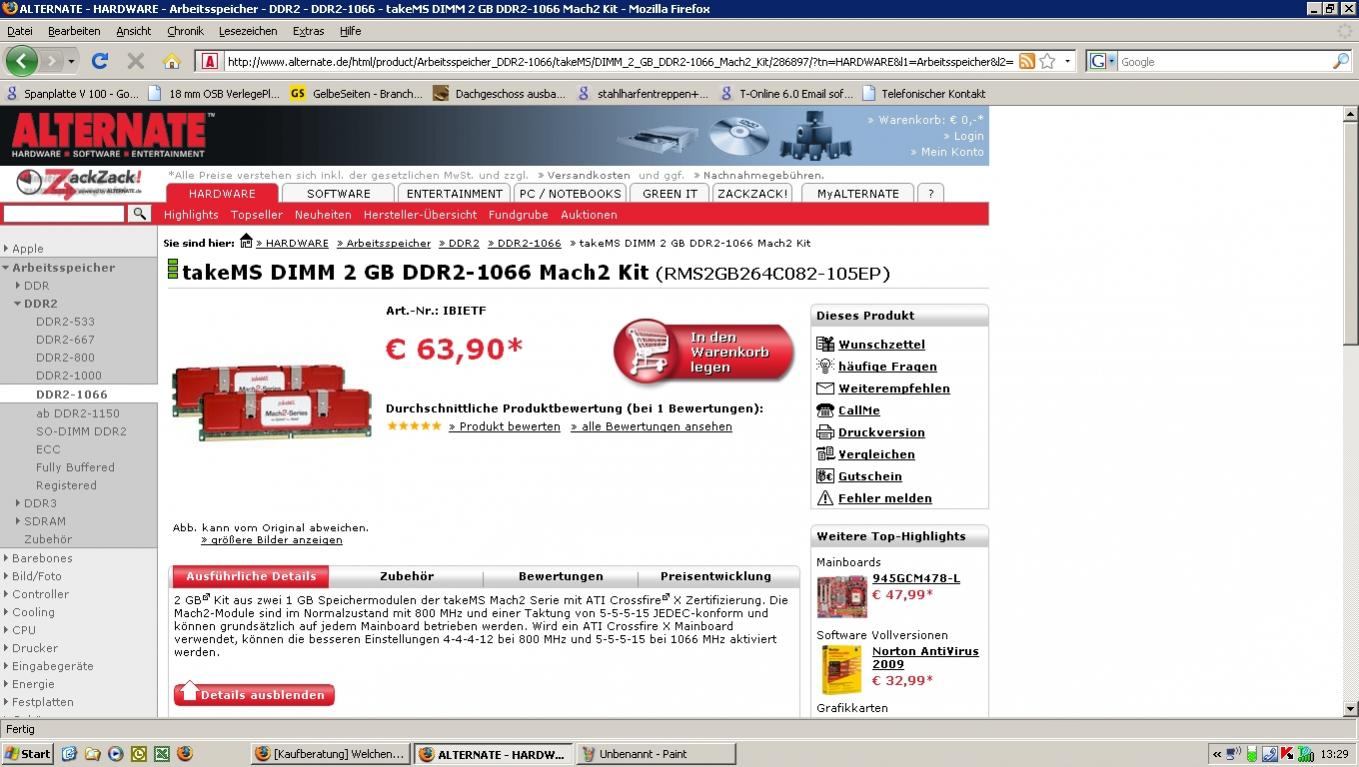Open the Zubehör product tab

(407, 576)
